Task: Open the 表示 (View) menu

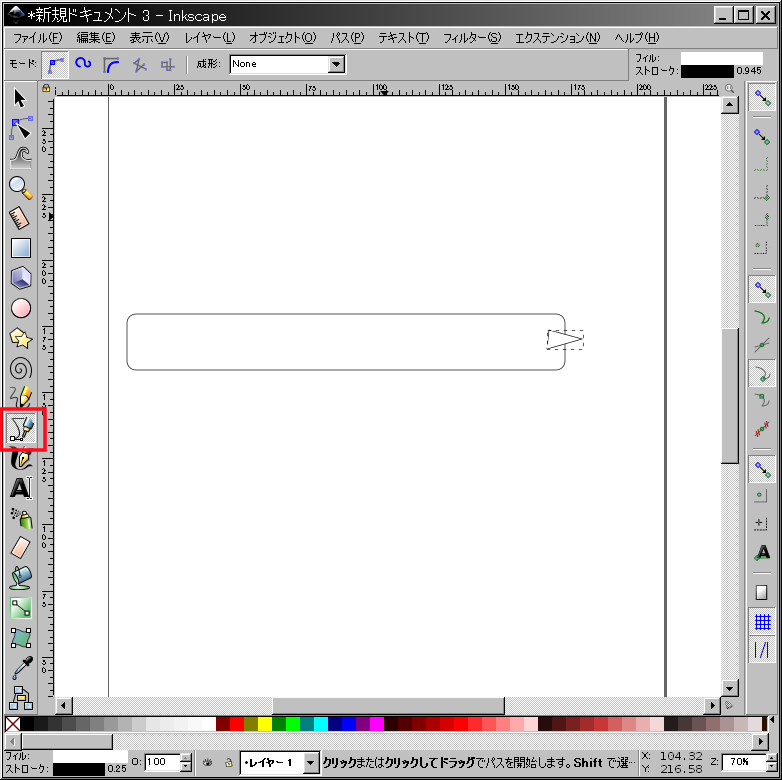Action: (x=149, y=38)
